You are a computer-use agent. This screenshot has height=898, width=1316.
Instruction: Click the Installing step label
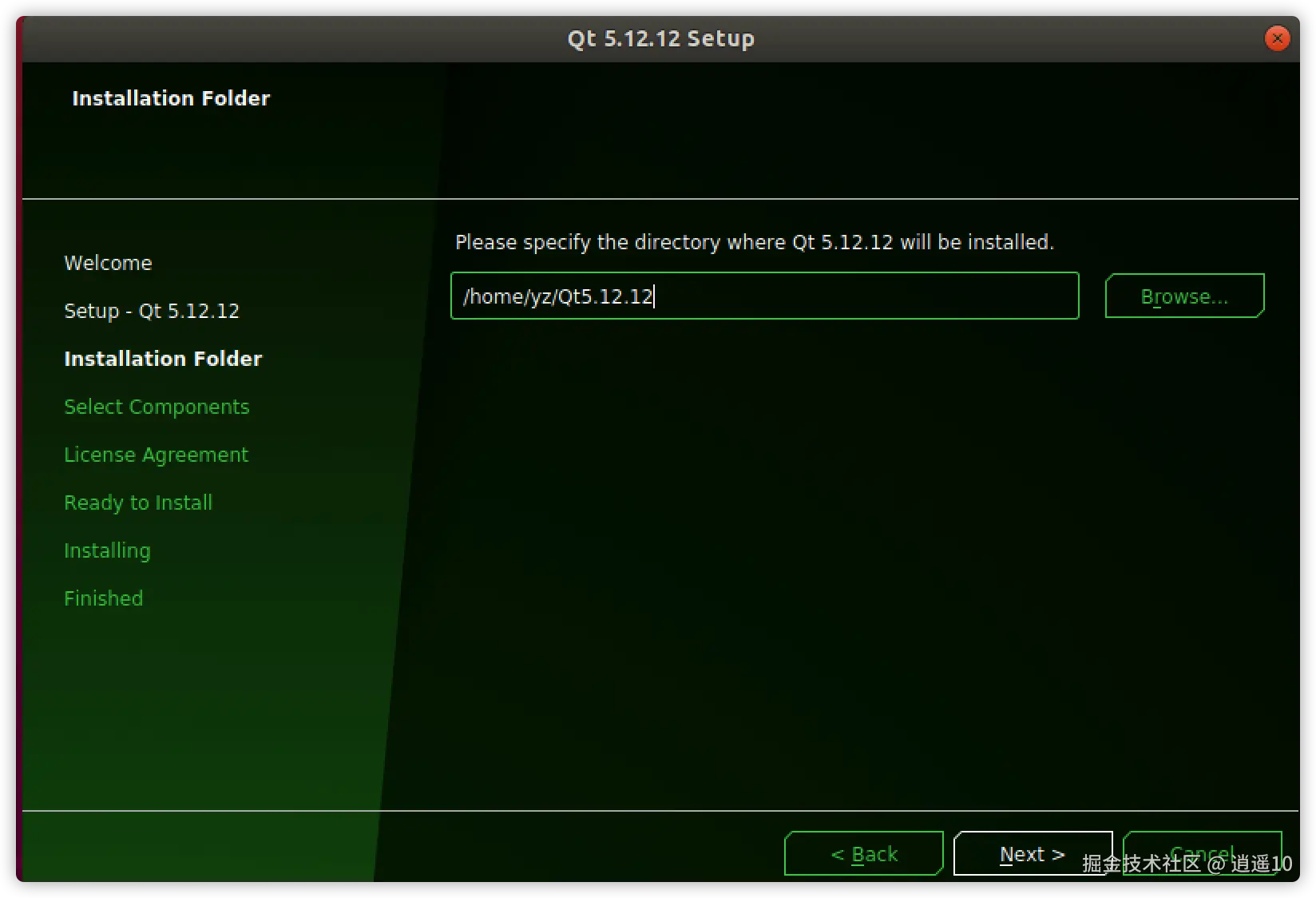(107, 550)
